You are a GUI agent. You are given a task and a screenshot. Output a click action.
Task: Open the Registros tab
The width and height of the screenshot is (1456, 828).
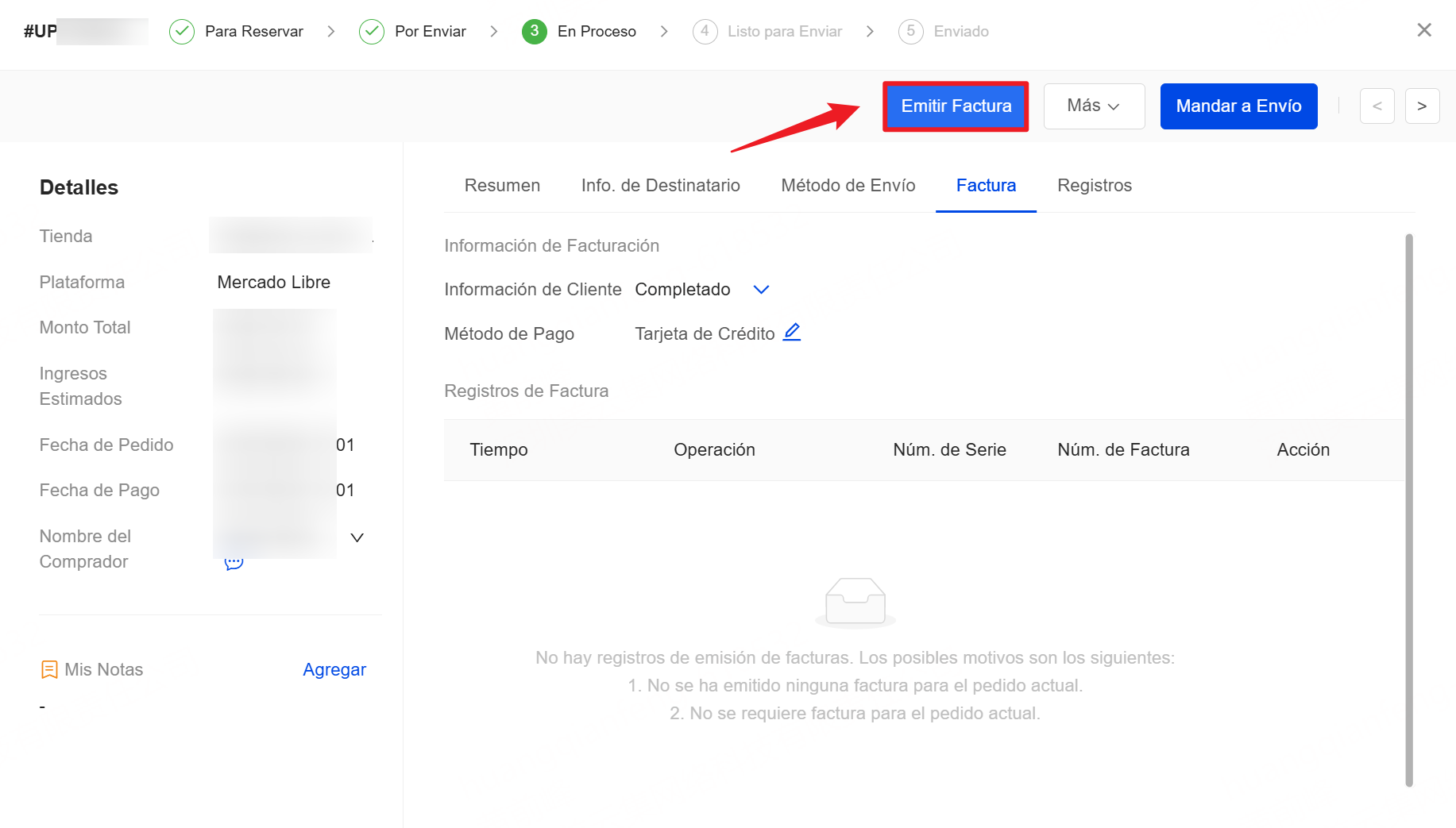tap(1094, 186)
